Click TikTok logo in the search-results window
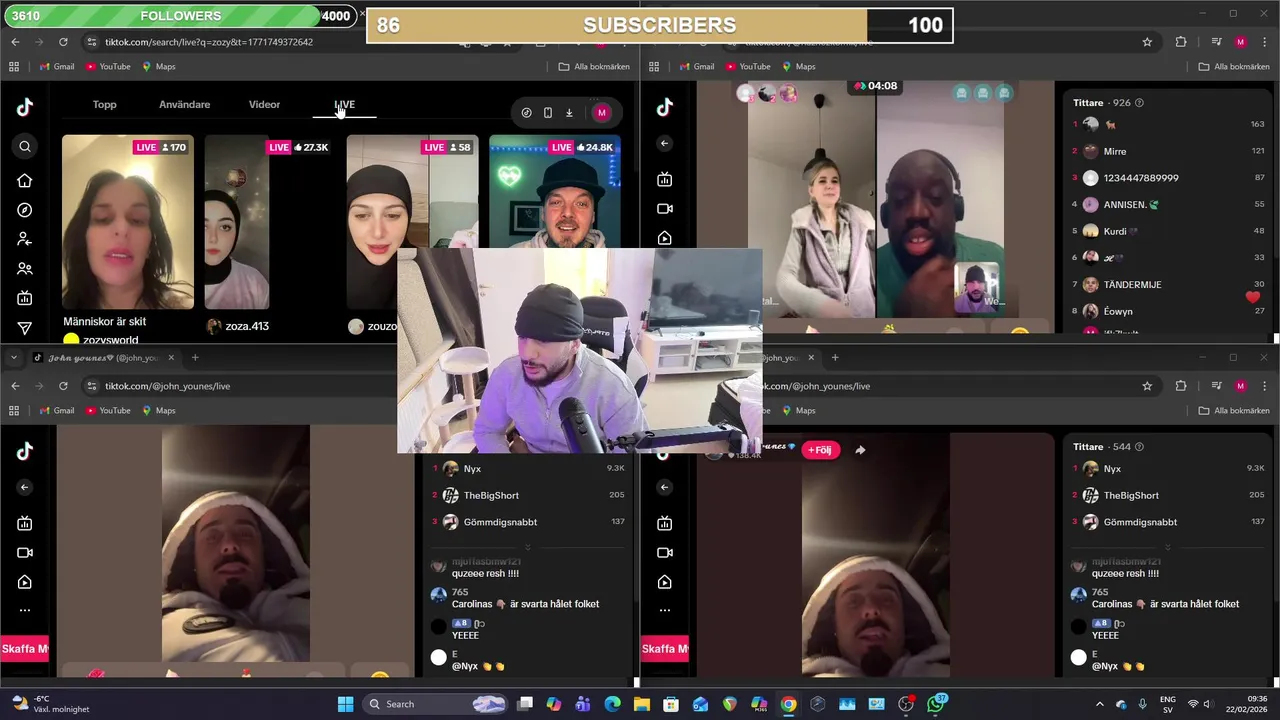The width and height of the screenshot is (1280, 720). click(x=25, y=108)
